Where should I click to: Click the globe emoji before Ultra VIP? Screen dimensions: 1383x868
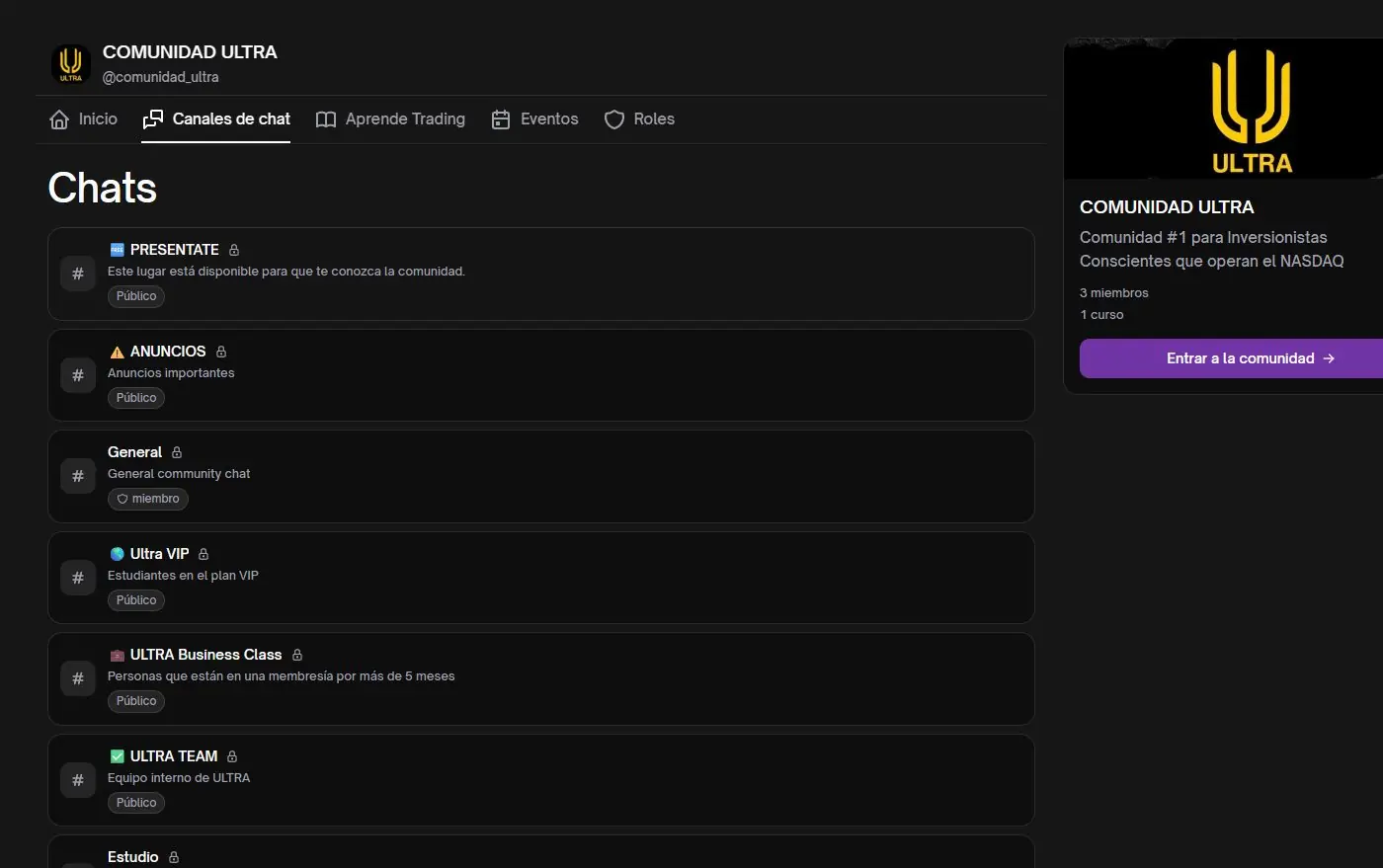[118, 554]
